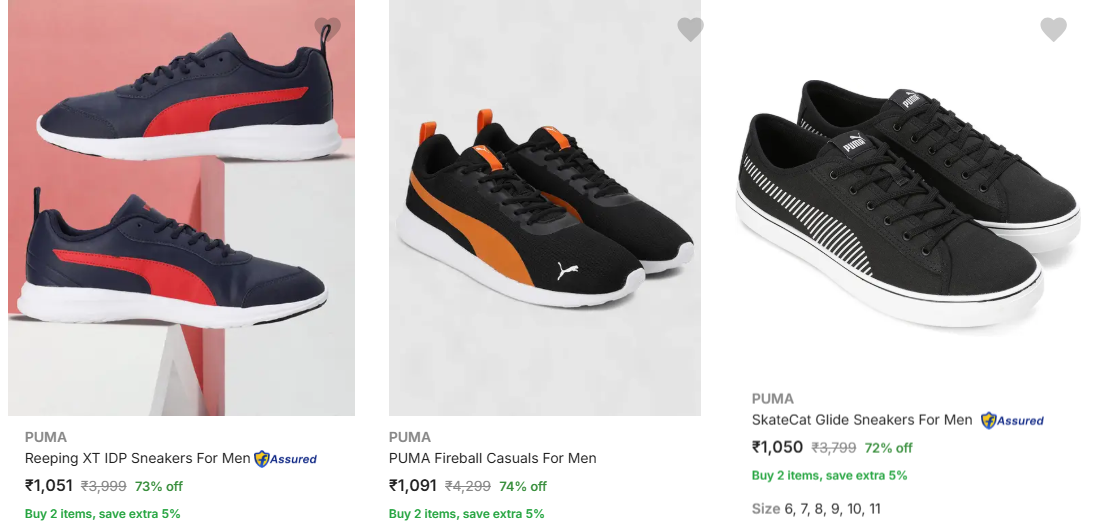Click Assured badge beside SkateCat Glide sneakers
The width and height of the screenshot is (1101, 531).
(x=1012, y=421)
